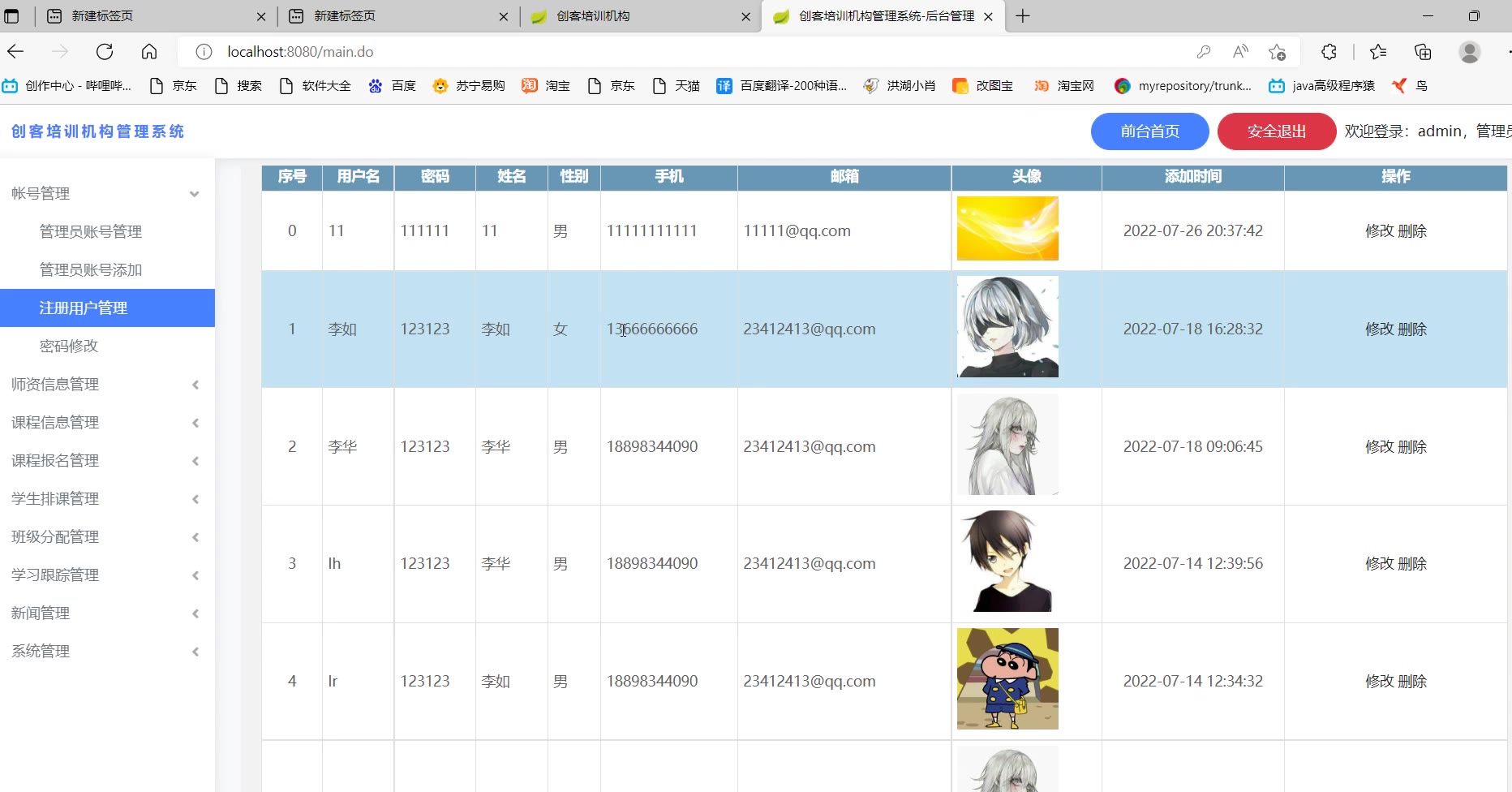Select 管理员账号添加 in the sidebar
Image resolution: width=1512 pixels, height=792 pixels.
107,269
